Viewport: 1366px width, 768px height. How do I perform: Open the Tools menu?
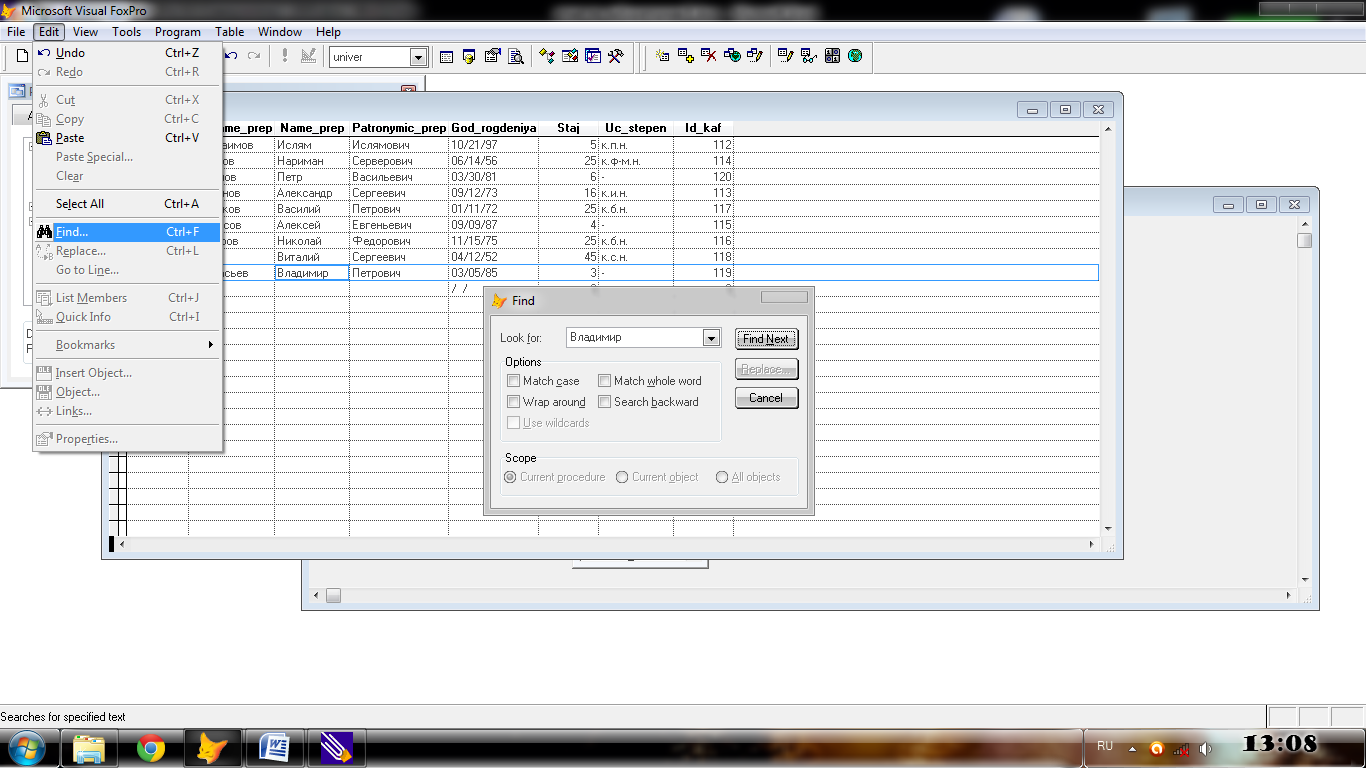(x=126, y=32)
